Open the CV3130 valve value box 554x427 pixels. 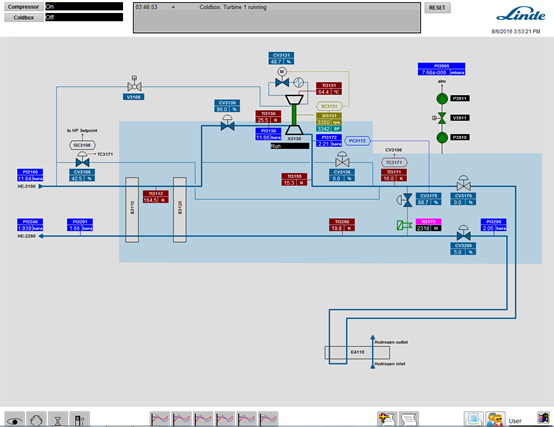click(227, 106)
